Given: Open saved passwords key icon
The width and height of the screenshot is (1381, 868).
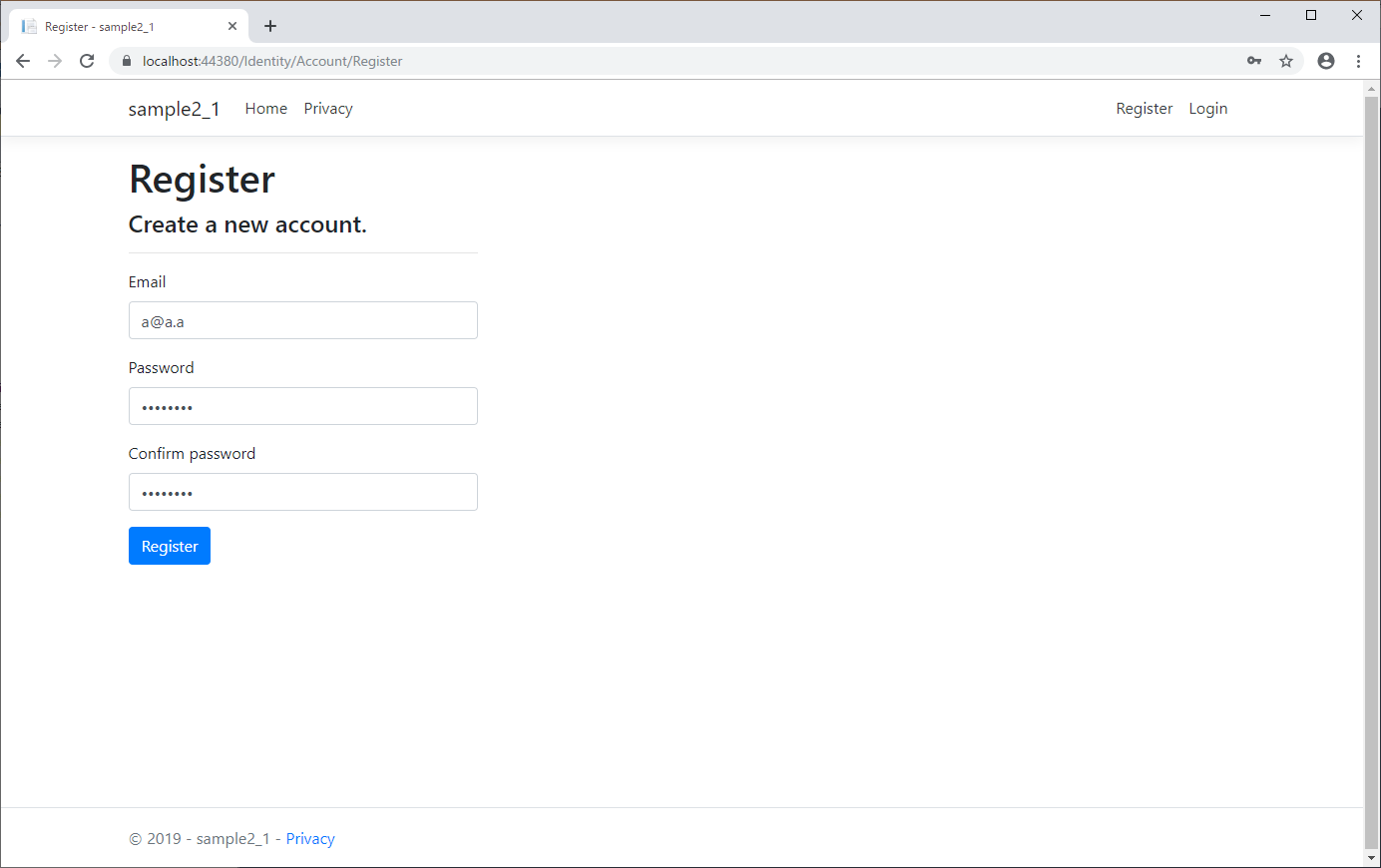Looking at the screenshot, I should click(1254, 61).
